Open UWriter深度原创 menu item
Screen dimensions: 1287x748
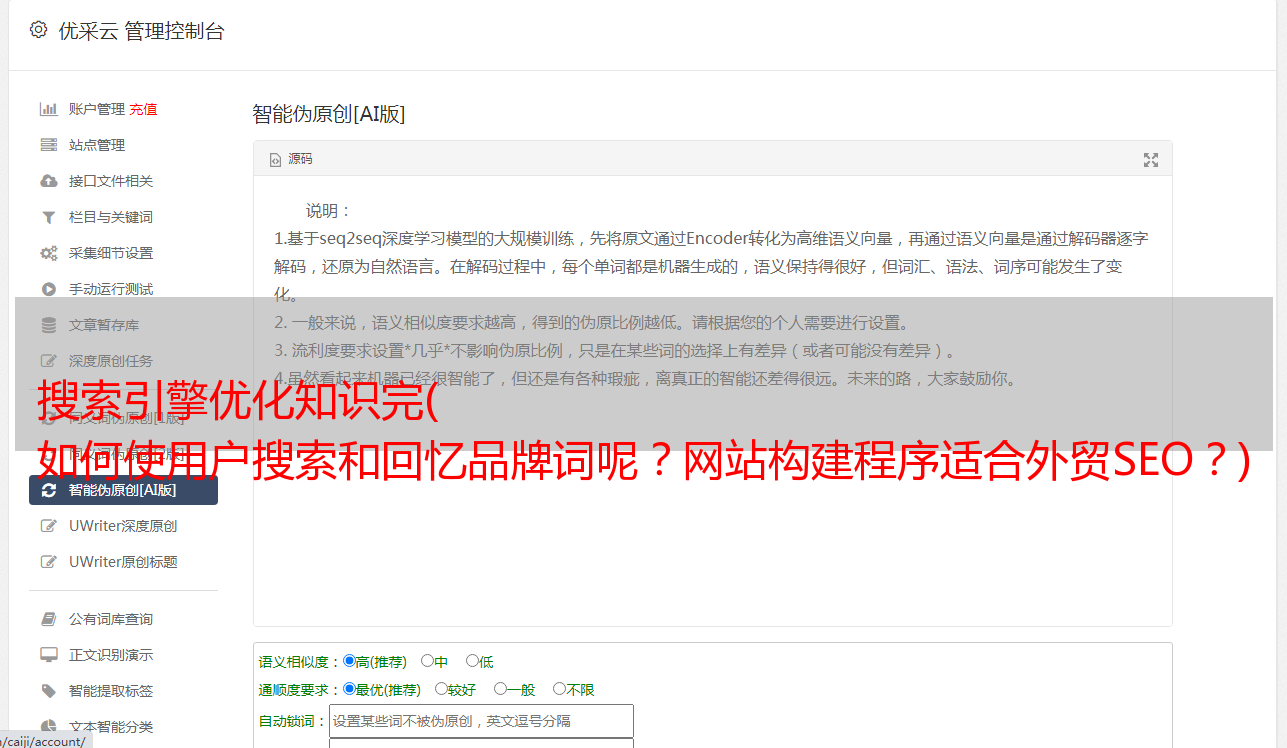(x=123, y=526)
